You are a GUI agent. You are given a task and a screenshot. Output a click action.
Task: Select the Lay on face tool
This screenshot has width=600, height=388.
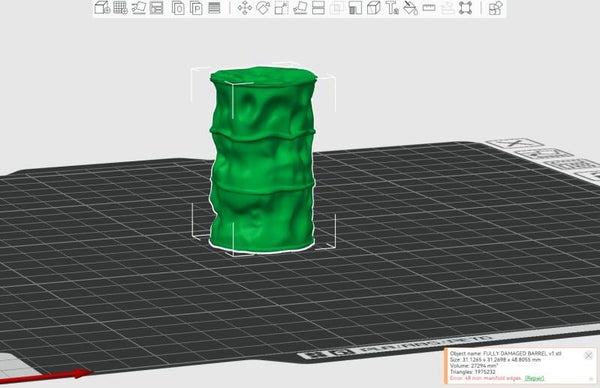pyautogui.click(x=300, y=8)
